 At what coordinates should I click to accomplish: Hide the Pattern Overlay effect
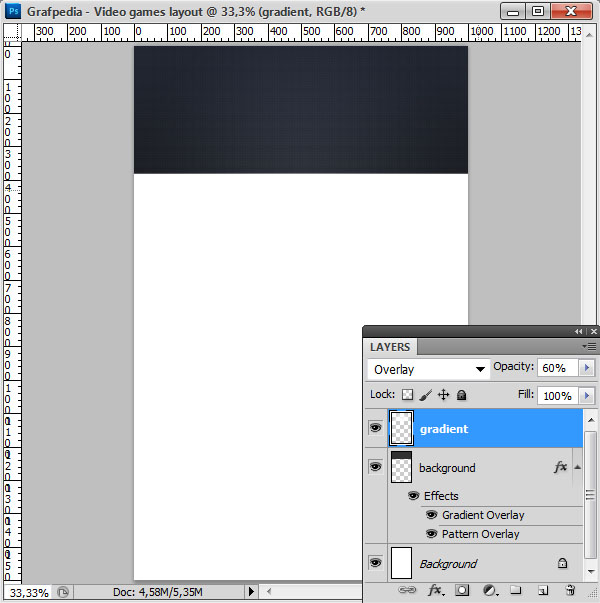[432, 533]
